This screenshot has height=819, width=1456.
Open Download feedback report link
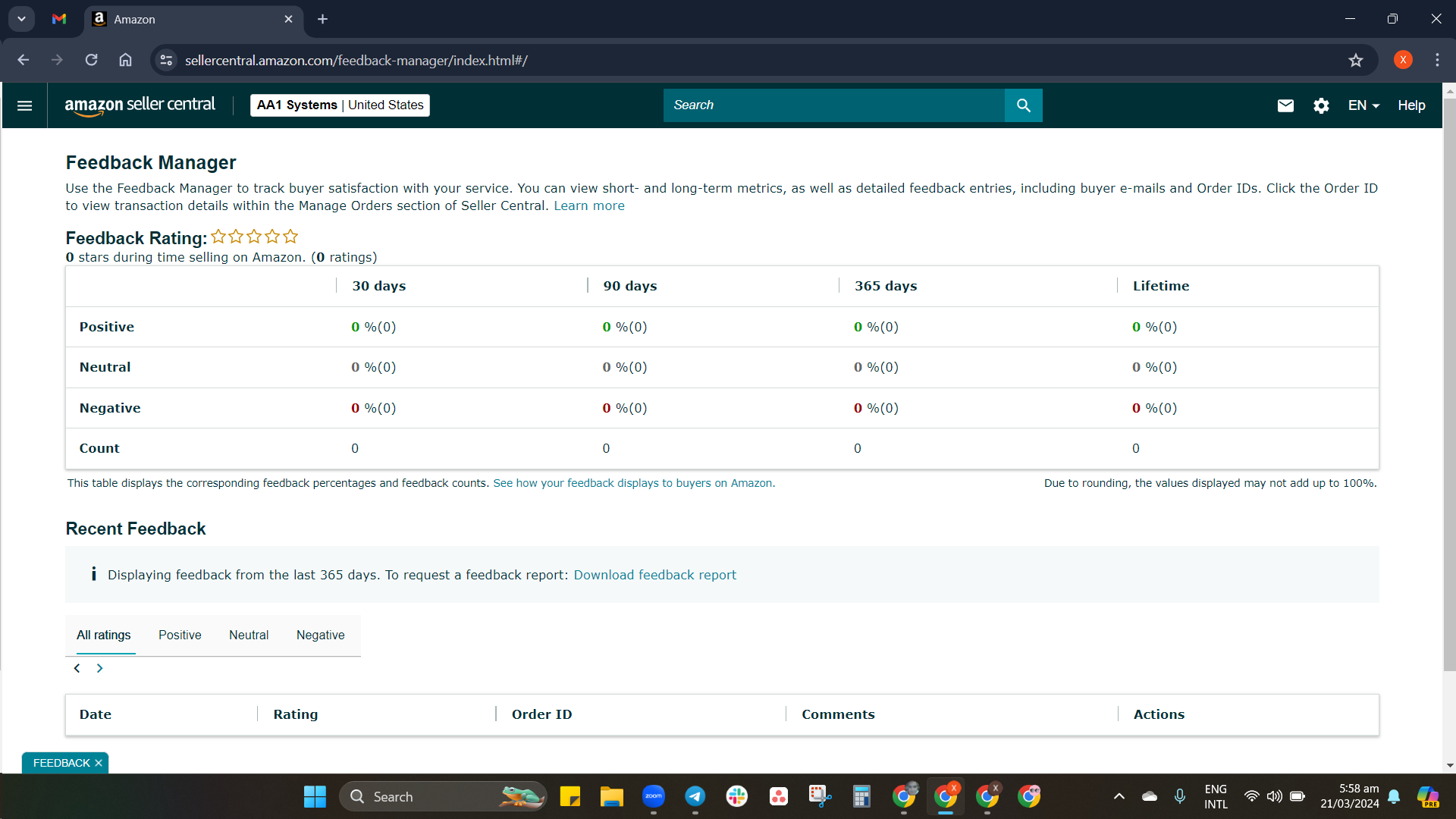654,575
